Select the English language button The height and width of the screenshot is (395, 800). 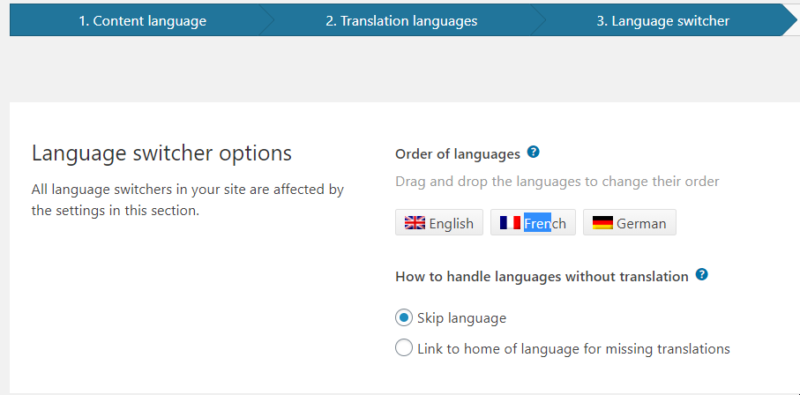439,223
